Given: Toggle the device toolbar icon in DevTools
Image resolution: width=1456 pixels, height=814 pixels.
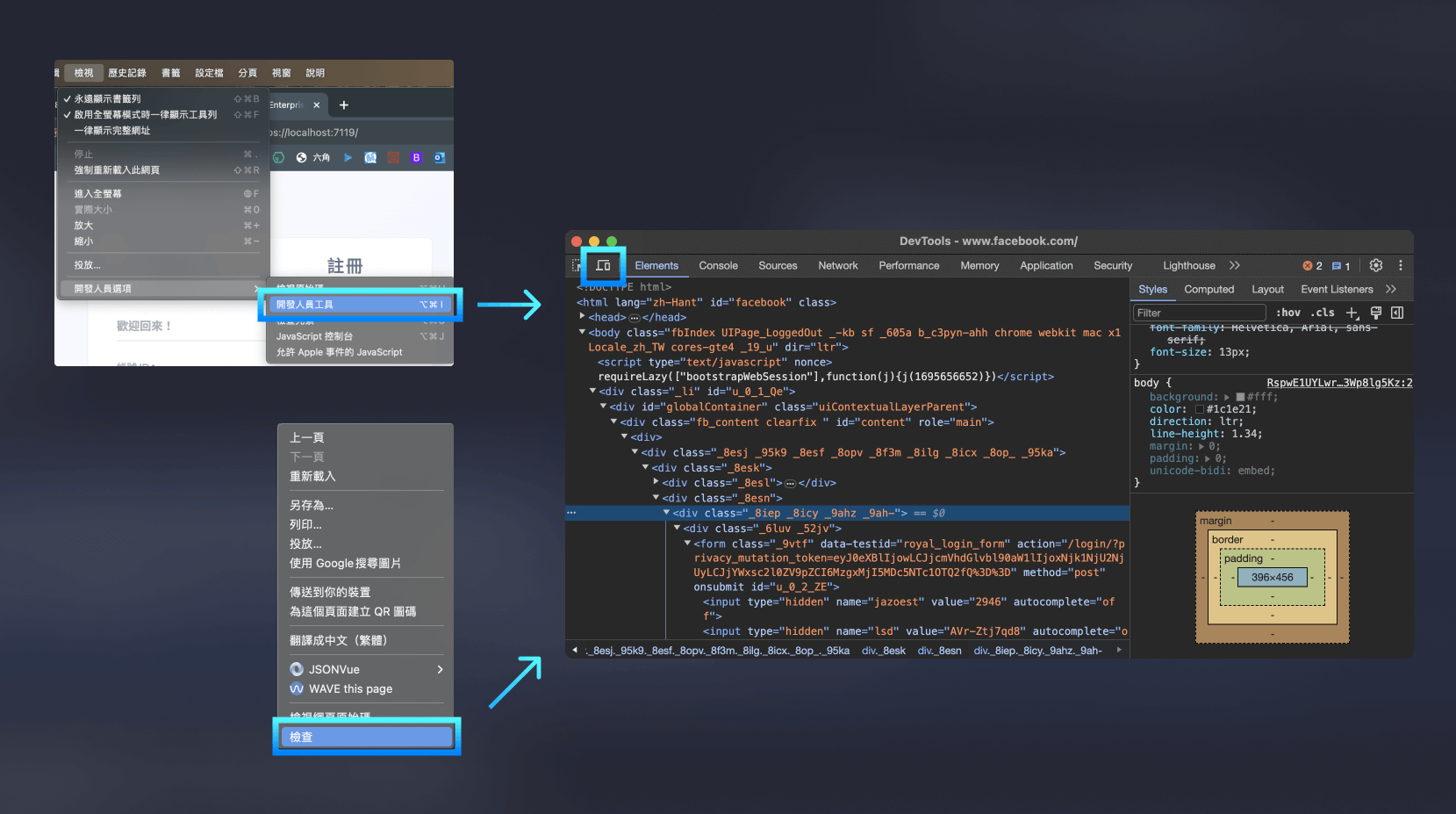Looking at the screenshot, I should pyautogui.click(x=603, y=265).
